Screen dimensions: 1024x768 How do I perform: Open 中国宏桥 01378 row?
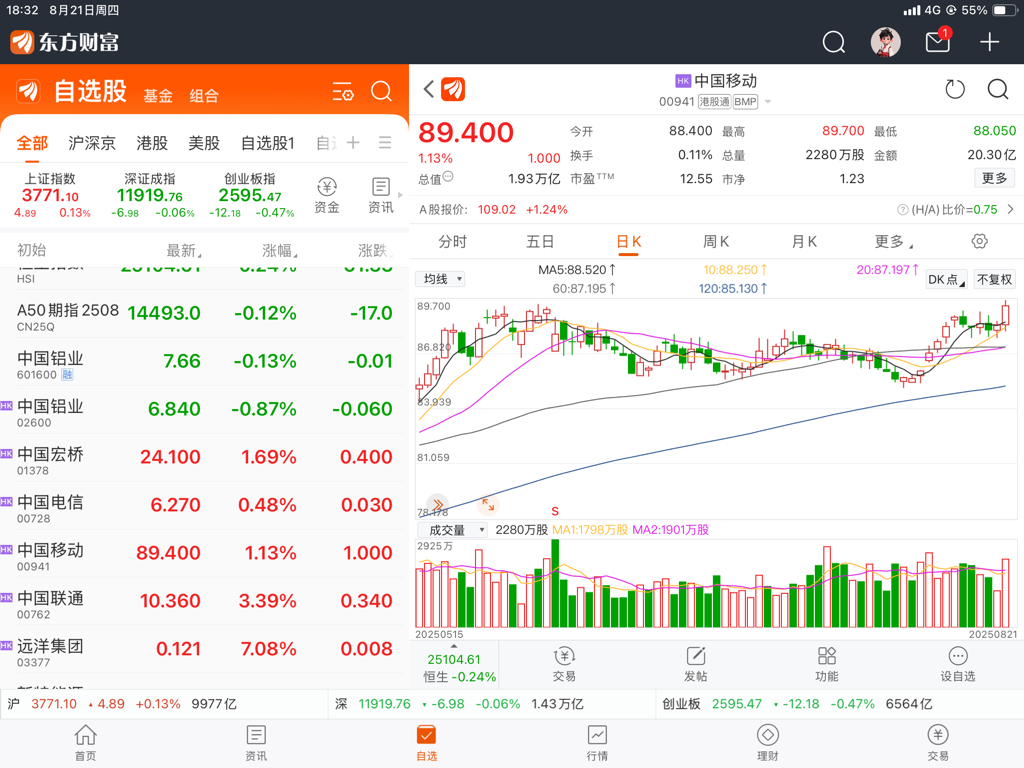[204, 458]
